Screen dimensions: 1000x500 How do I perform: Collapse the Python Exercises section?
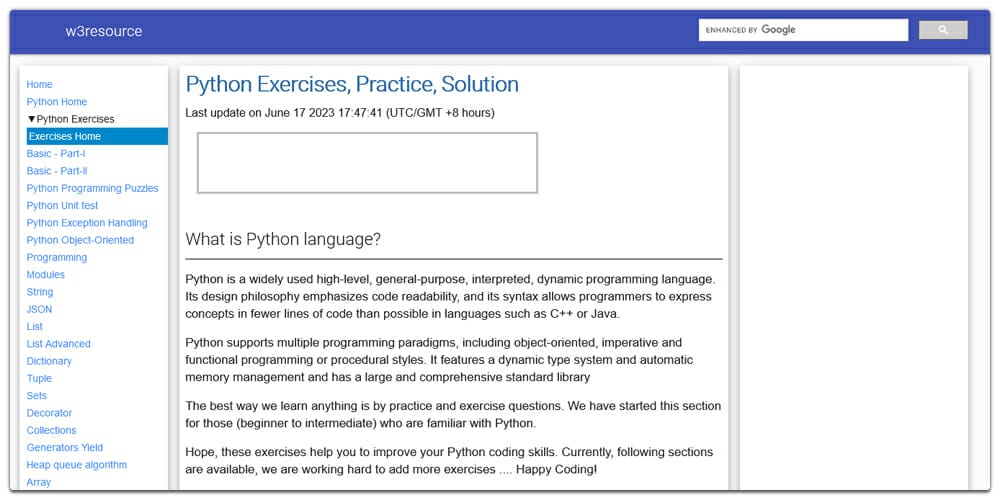point(71,119)
